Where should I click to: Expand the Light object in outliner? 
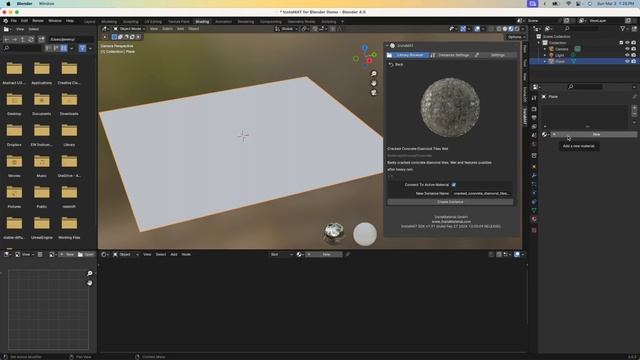click(544, 55)
